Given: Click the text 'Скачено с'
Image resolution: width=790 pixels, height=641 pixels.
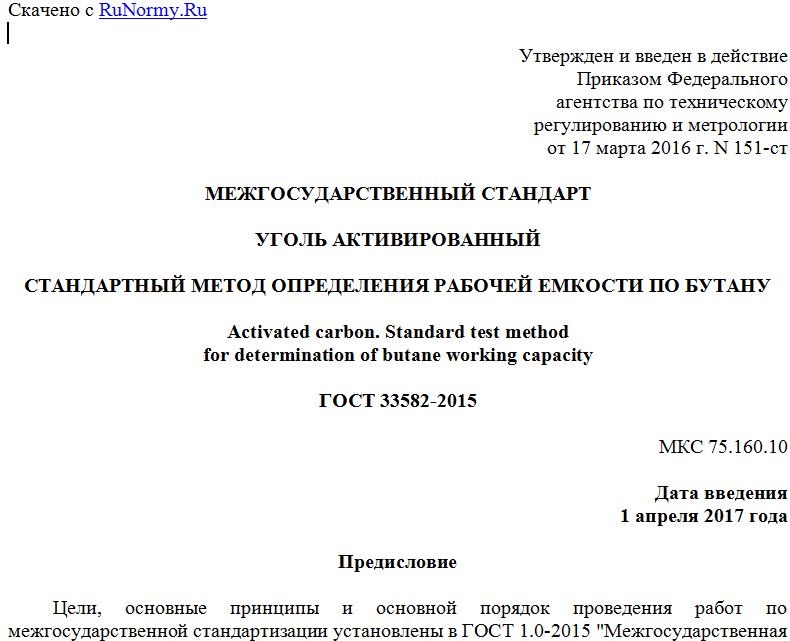Looking at the screenshot, I should tap(50, 11).
